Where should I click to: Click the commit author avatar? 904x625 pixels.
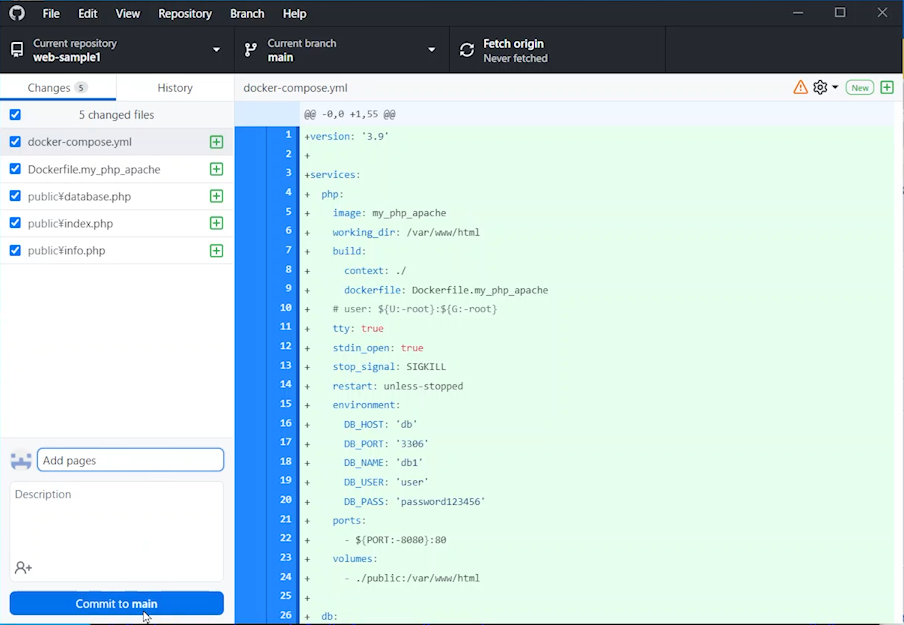21,460
